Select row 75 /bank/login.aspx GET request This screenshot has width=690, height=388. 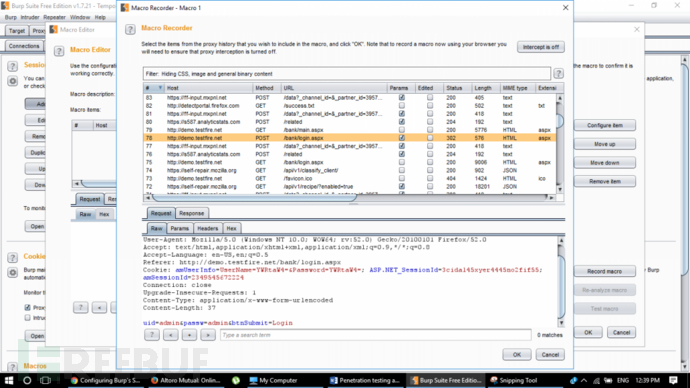coord(350,162)
